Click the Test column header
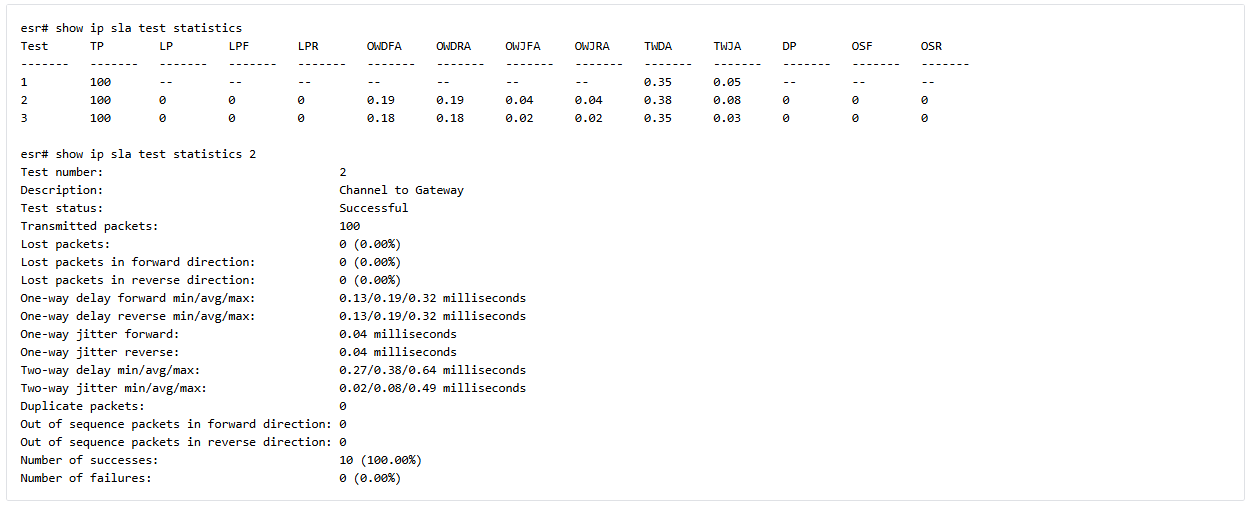 (x=34, y=46)
